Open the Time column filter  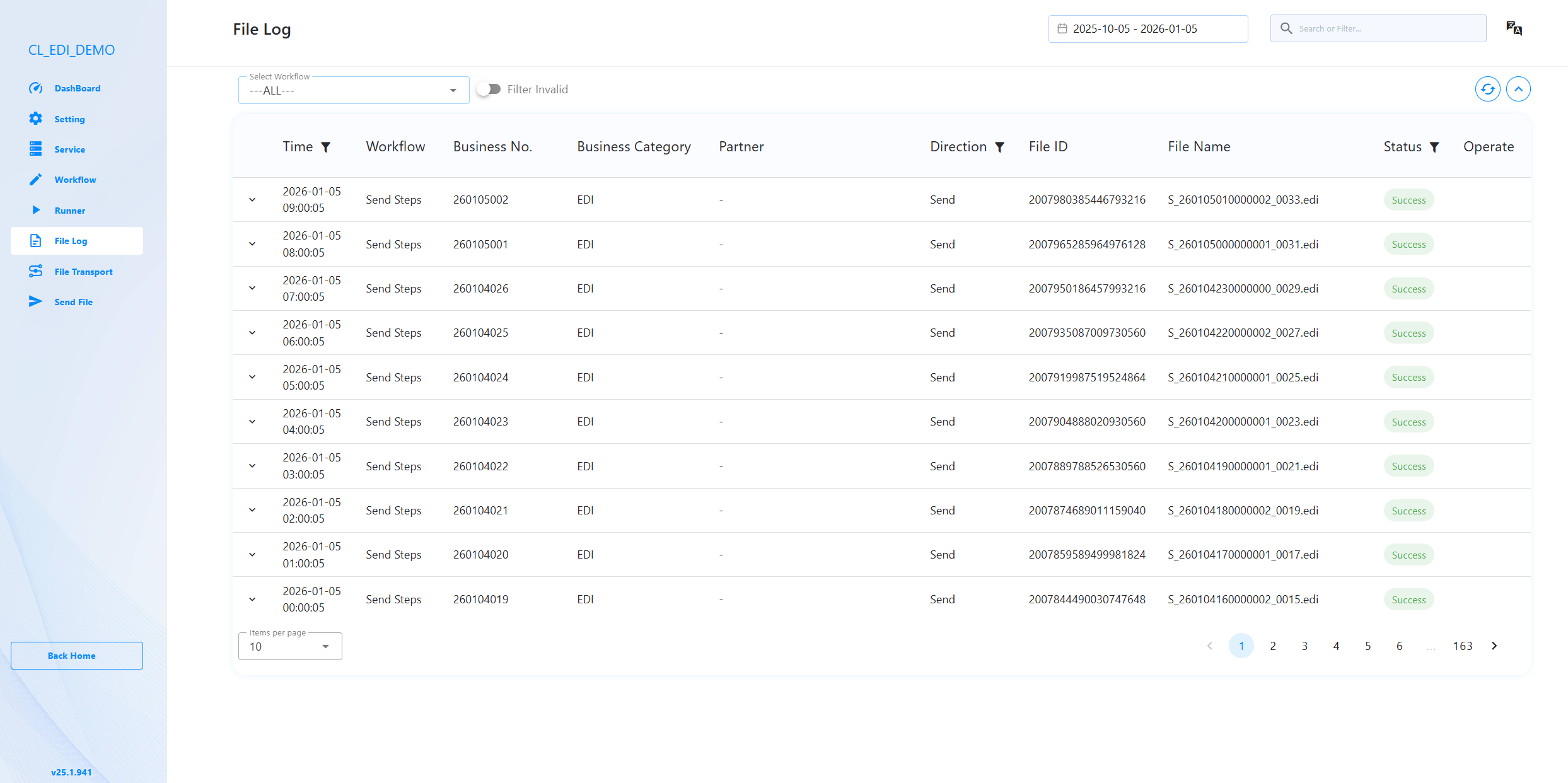326,147
